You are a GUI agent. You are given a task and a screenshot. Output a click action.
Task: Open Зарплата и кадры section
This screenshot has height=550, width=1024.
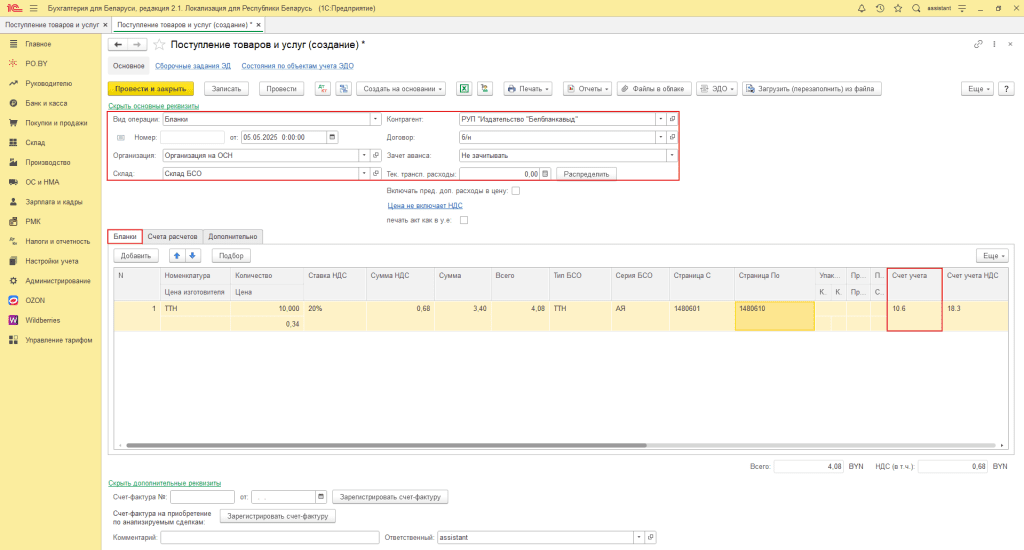click(x=54, y=202)
